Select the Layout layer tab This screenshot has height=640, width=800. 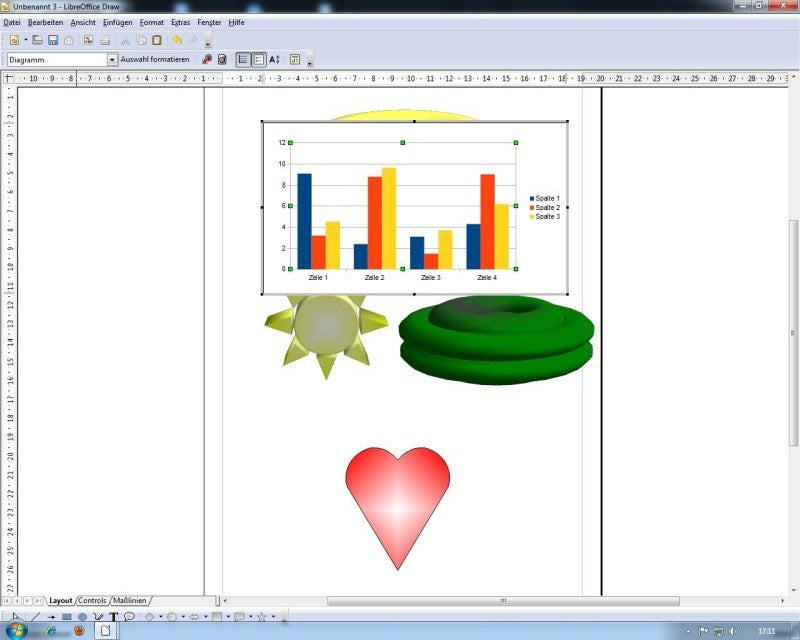point(60,601)
